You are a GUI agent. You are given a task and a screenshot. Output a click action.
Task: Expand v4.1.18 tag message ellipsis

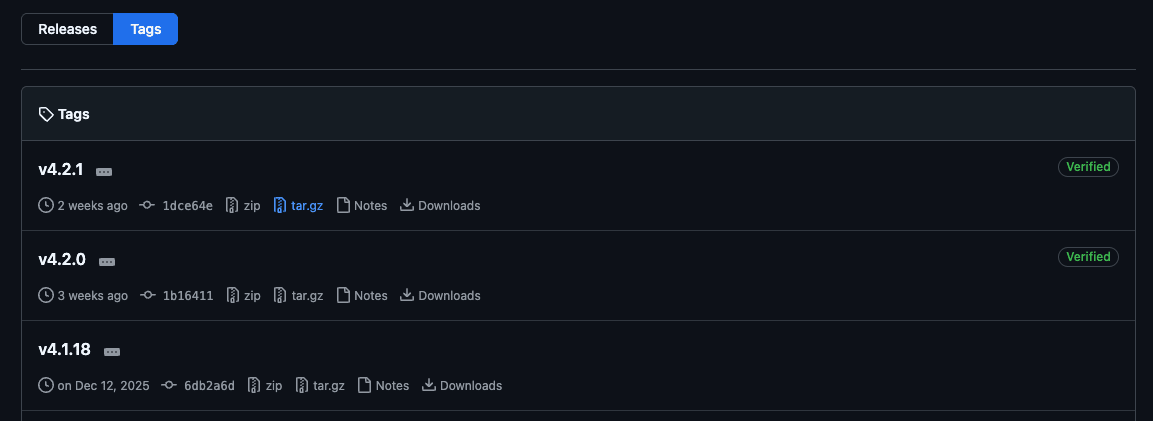pyautogui.click(x=112, y=352)
